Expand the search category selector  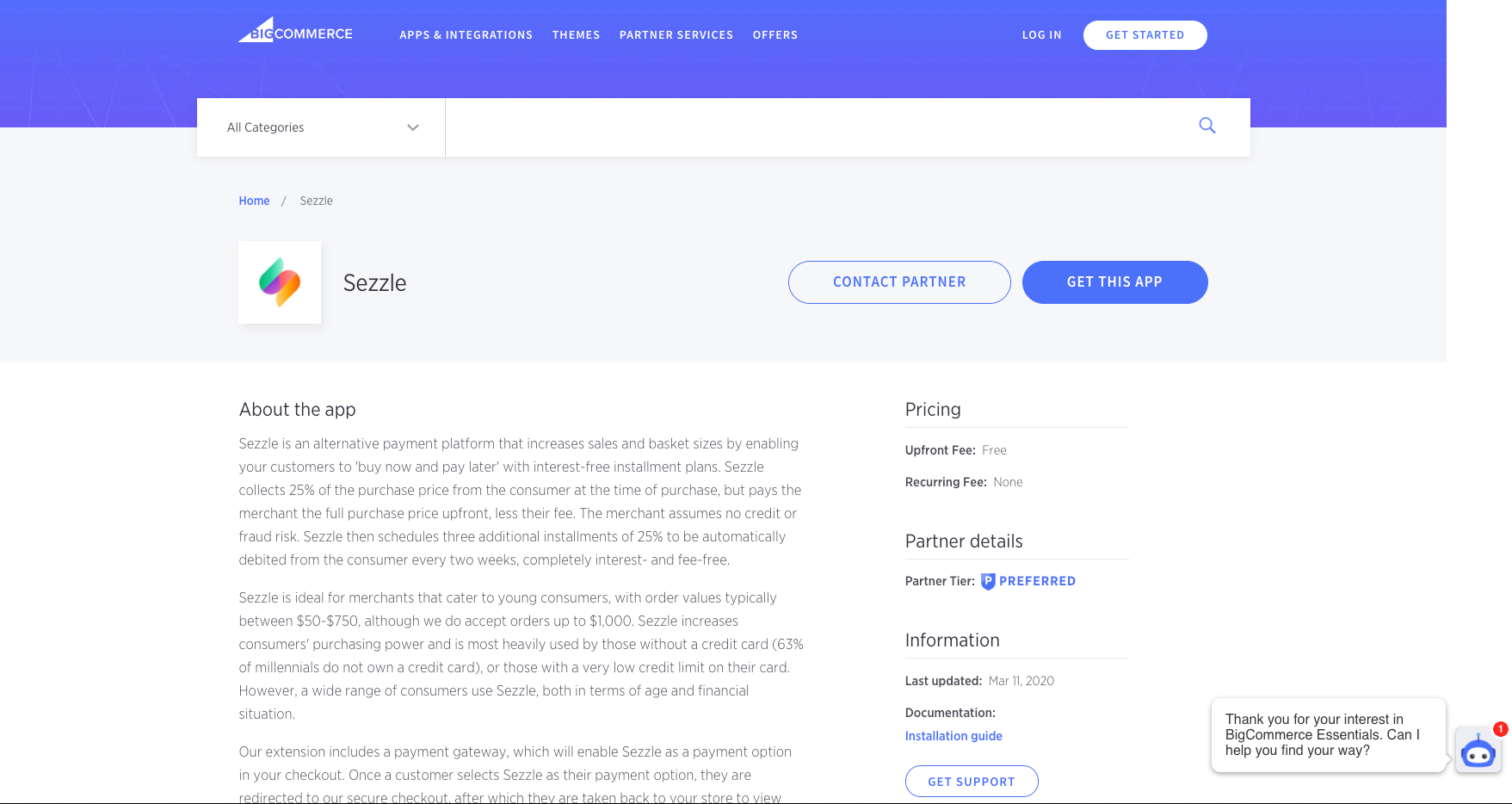pyautogui.click(x=318, y=127)
